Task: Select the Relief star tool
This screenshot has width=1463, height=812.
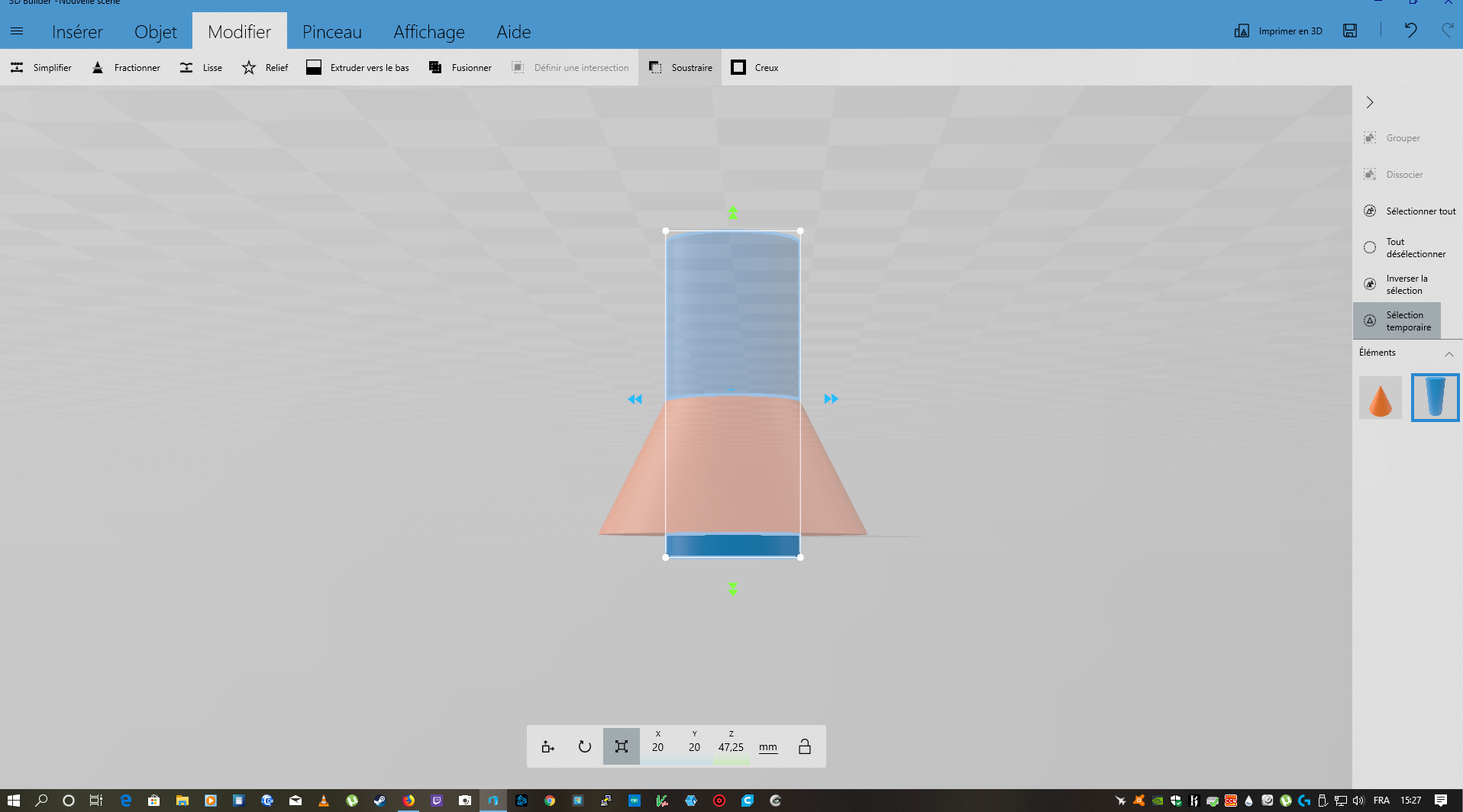Action: coord(265,67)
